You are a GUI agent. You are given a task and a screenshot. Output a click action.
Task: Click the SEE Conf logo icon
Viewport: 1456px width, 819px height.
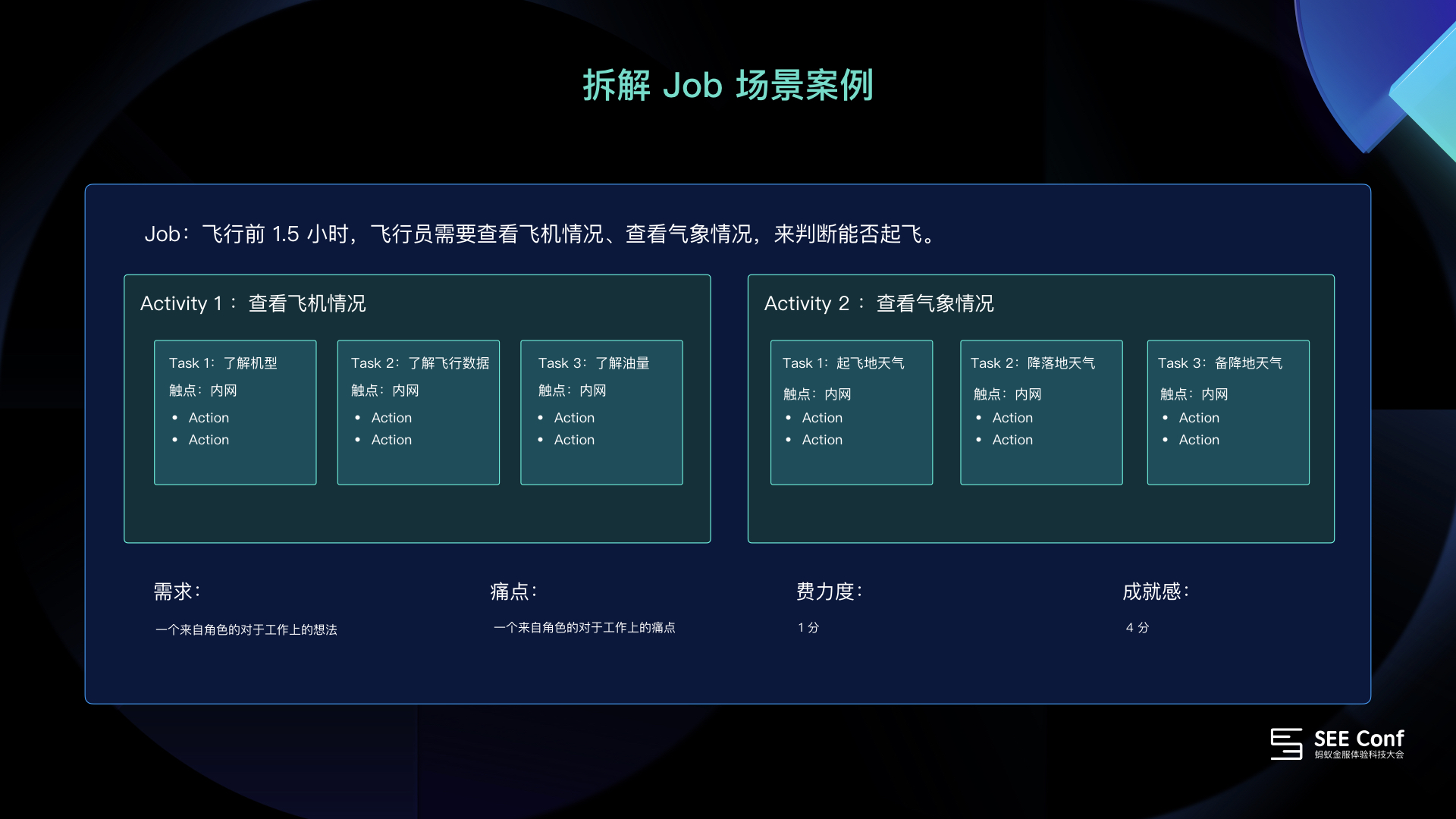[x=1286, y=744]
